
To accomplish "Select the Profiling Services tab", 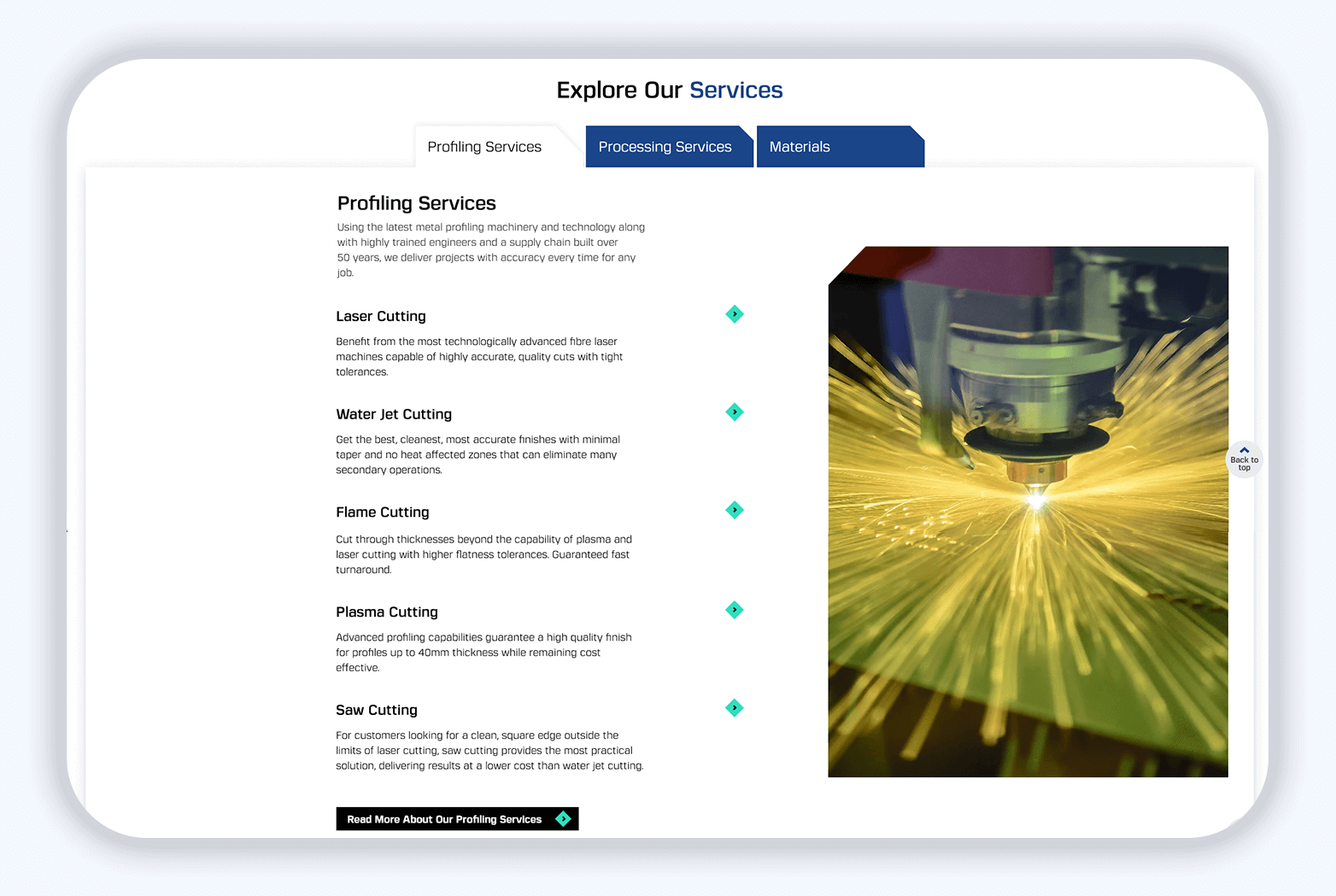I will 484,147.
